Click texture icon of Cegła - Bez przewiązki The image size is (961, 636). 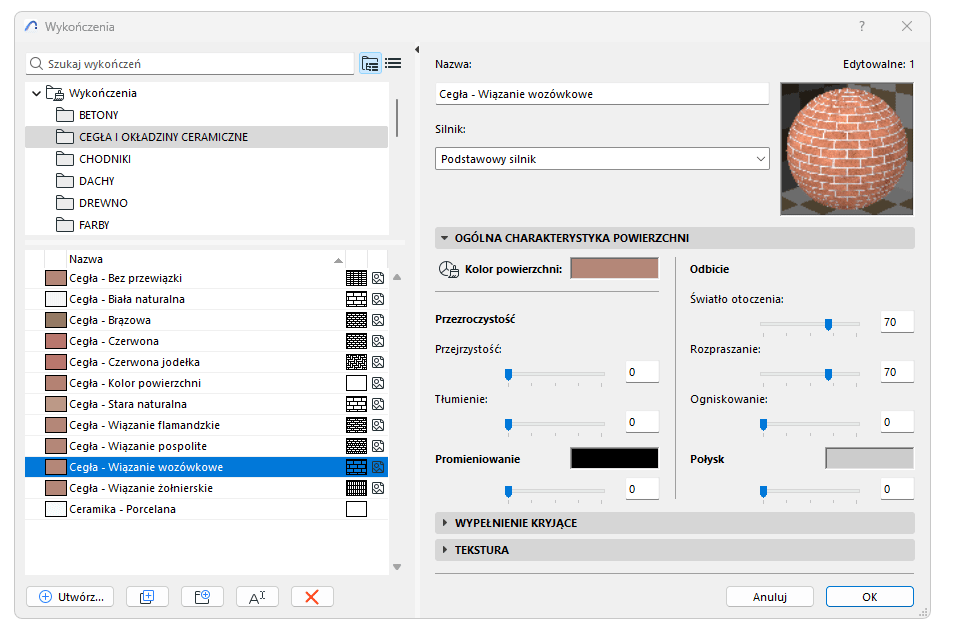pyautogui.click(x=378, y=278)
